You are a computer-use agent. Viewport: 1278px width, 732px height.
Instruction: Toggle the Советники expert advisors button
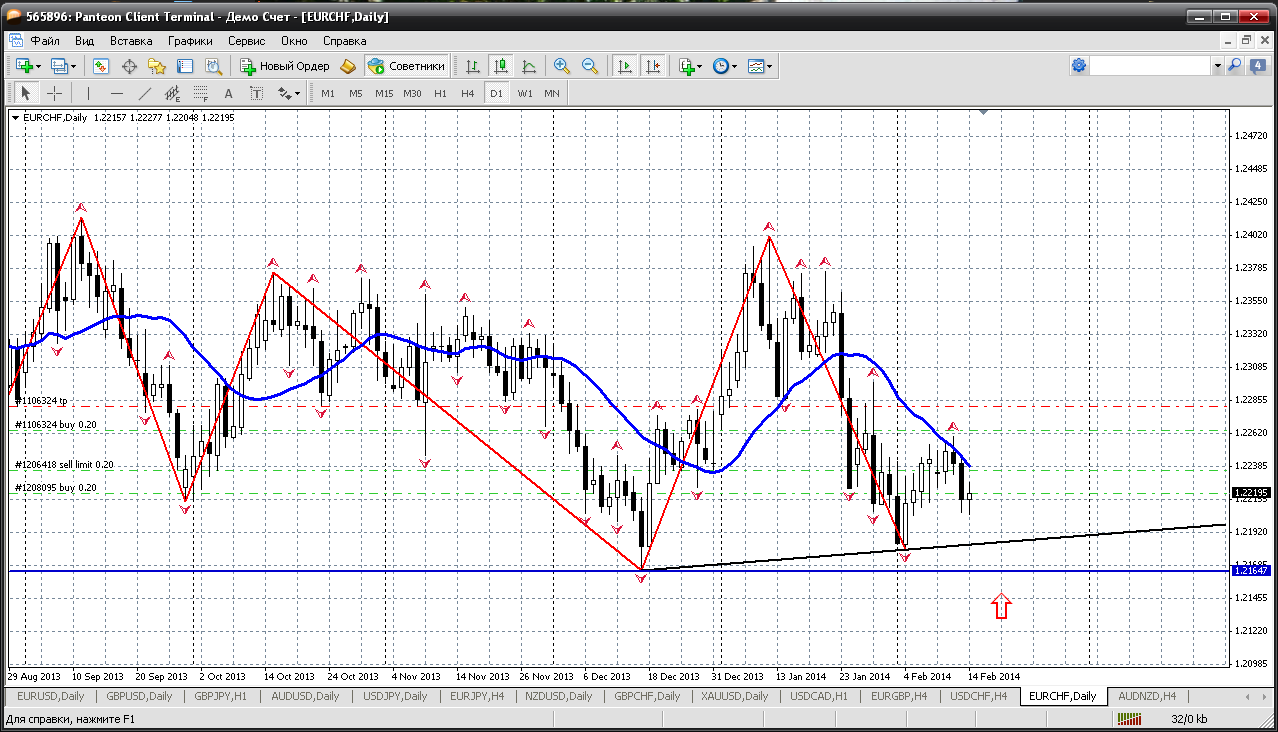click(406, 66)
